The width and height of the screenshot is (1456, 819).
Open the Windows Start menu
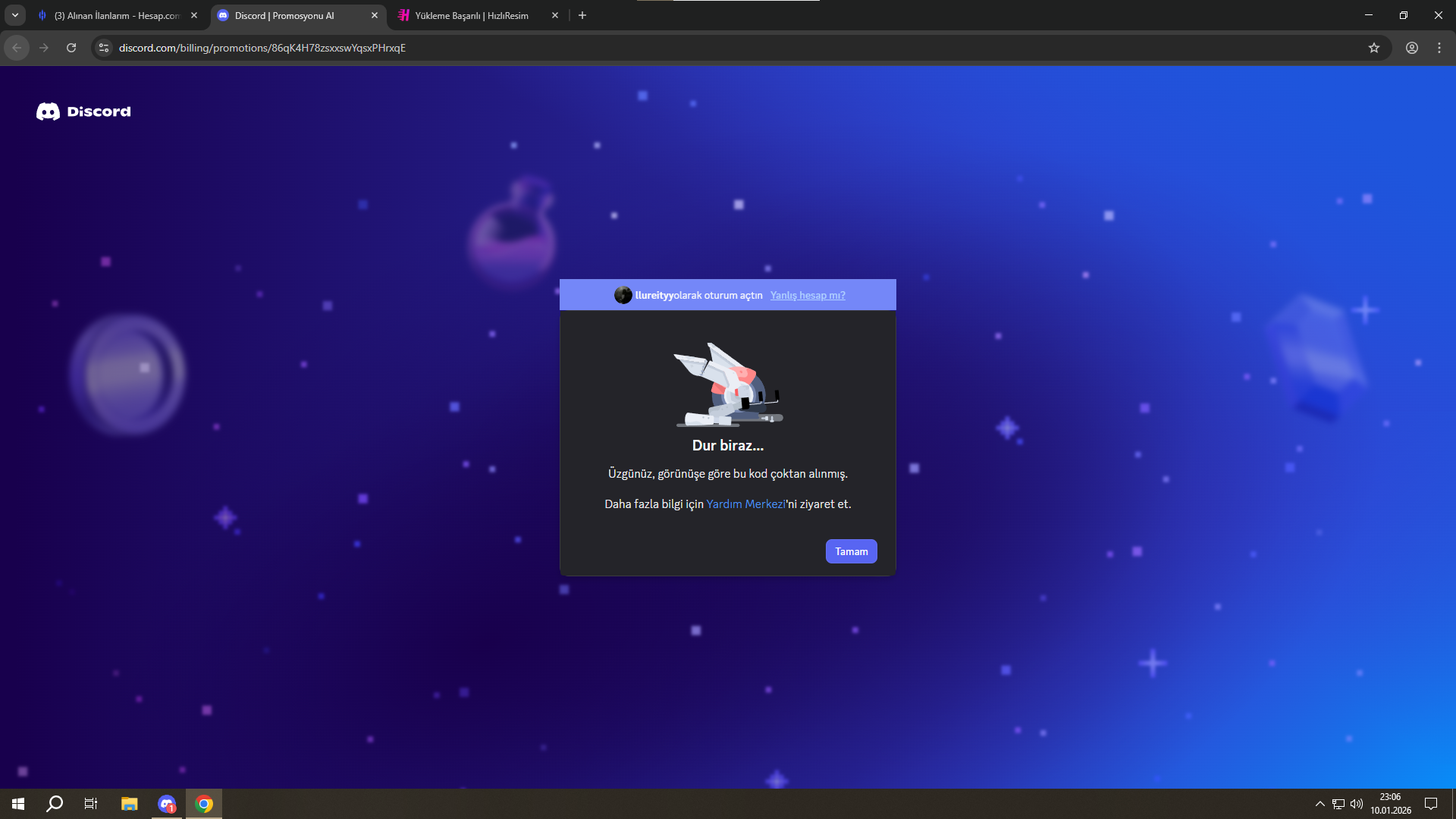pyautogui.click(x=18, y=804)
